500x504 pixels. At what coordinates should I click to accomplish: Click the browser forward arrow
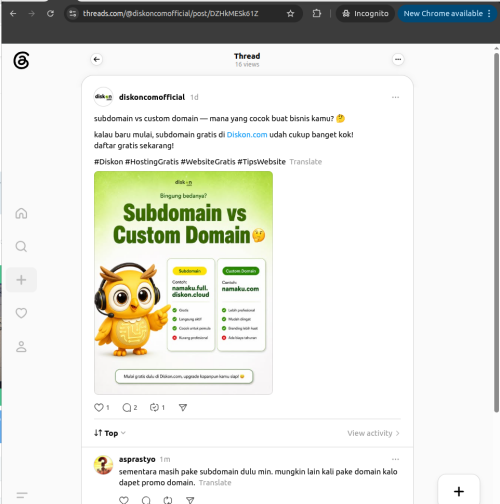coord(32,14)
